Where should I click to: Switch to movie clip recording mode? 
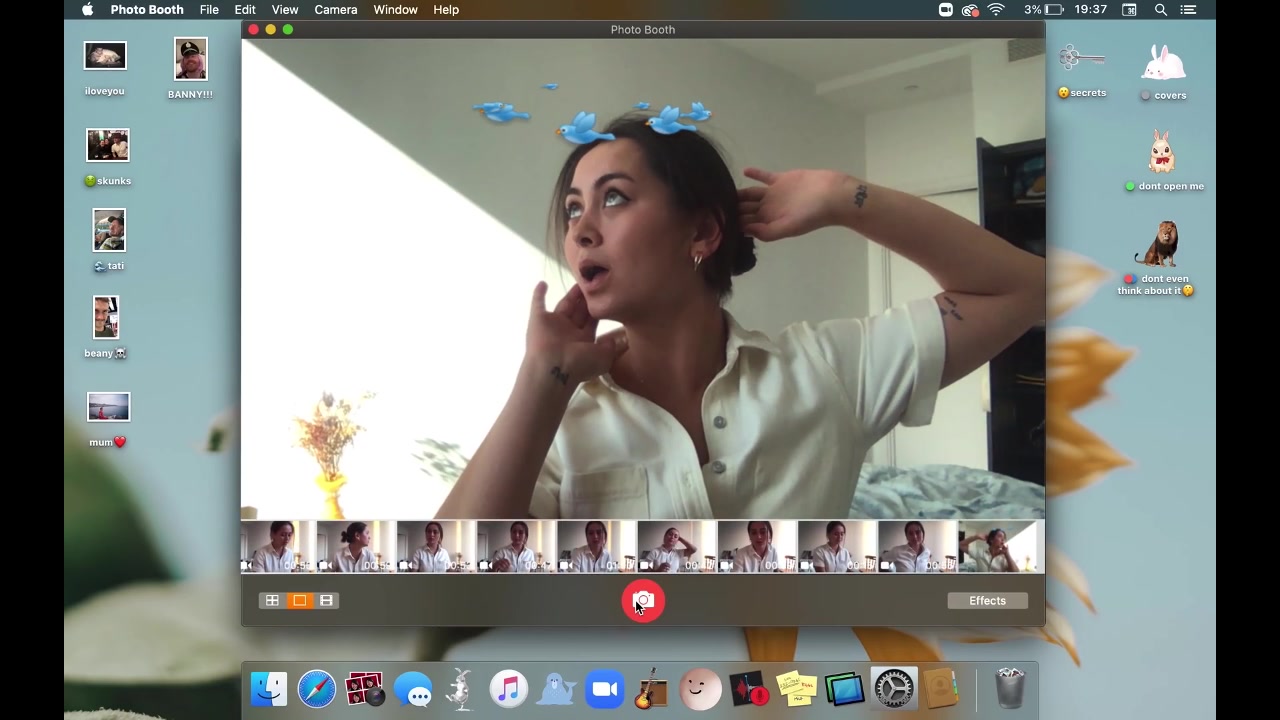coord(326,601)
